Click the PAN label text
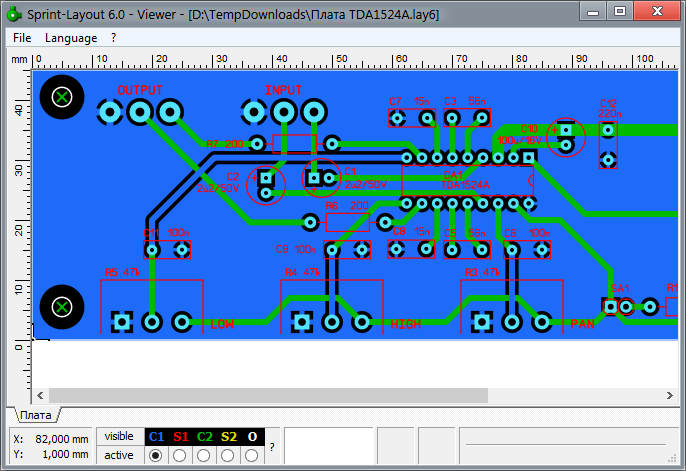Image resolution: width=686 pixels, height=471 pixels. tap(582, 324)
